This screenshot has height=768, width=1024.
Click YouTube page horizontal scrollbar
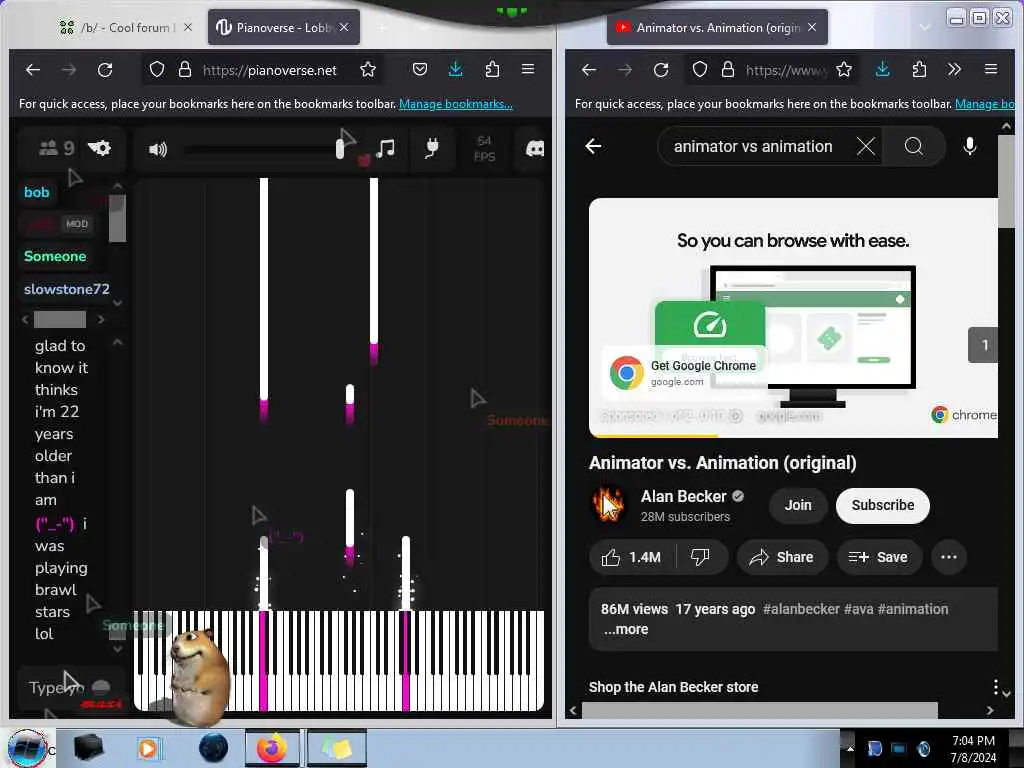[x=759, y=710]
